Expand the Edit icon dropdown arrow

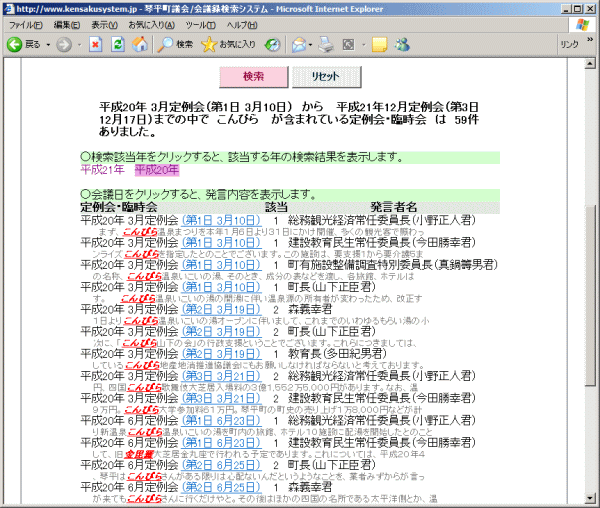pos(364,45)
